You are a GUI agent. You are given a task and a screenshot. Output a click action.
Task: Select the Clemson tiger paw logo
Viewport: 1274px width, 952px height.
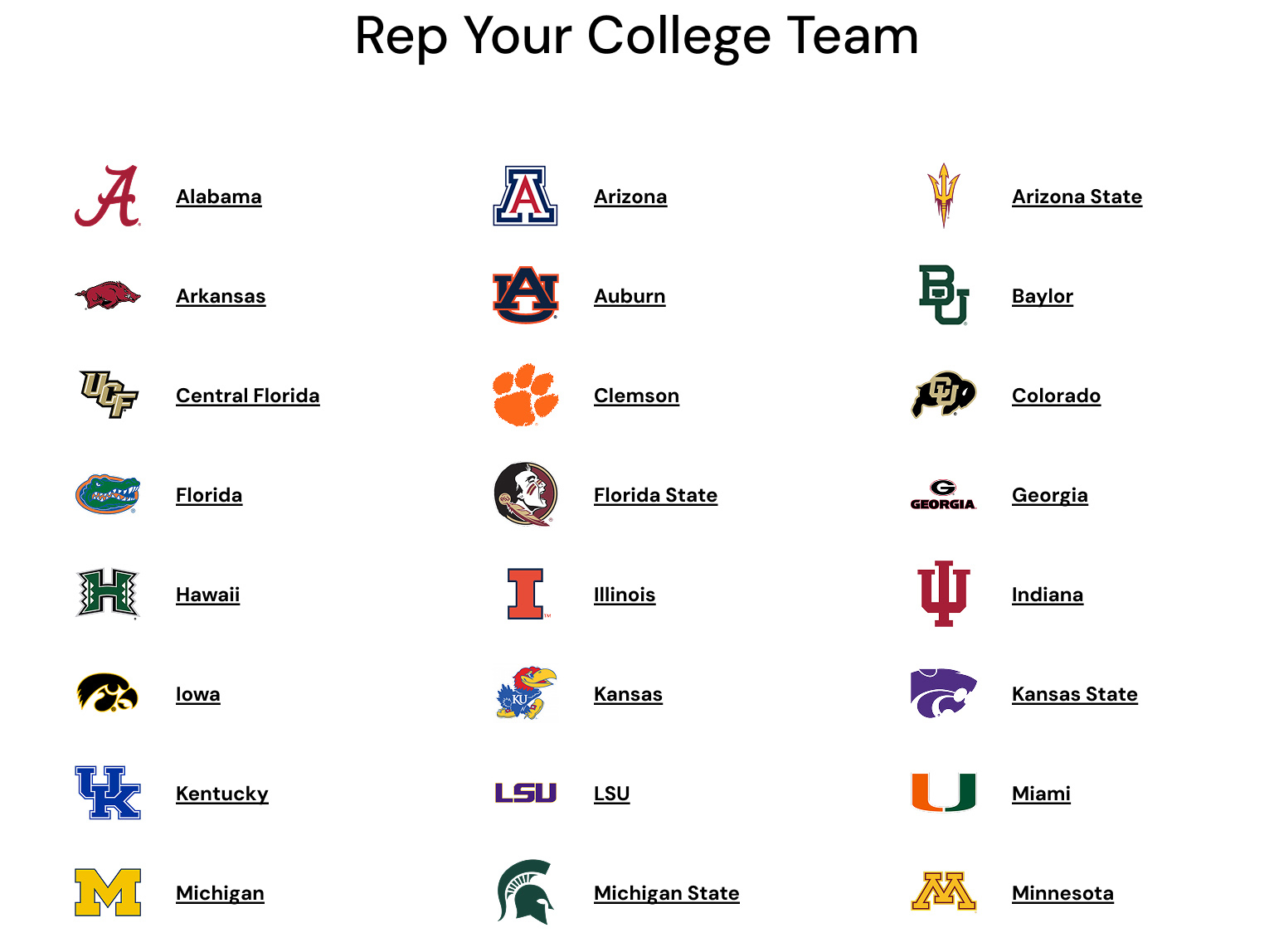[526, 396]
